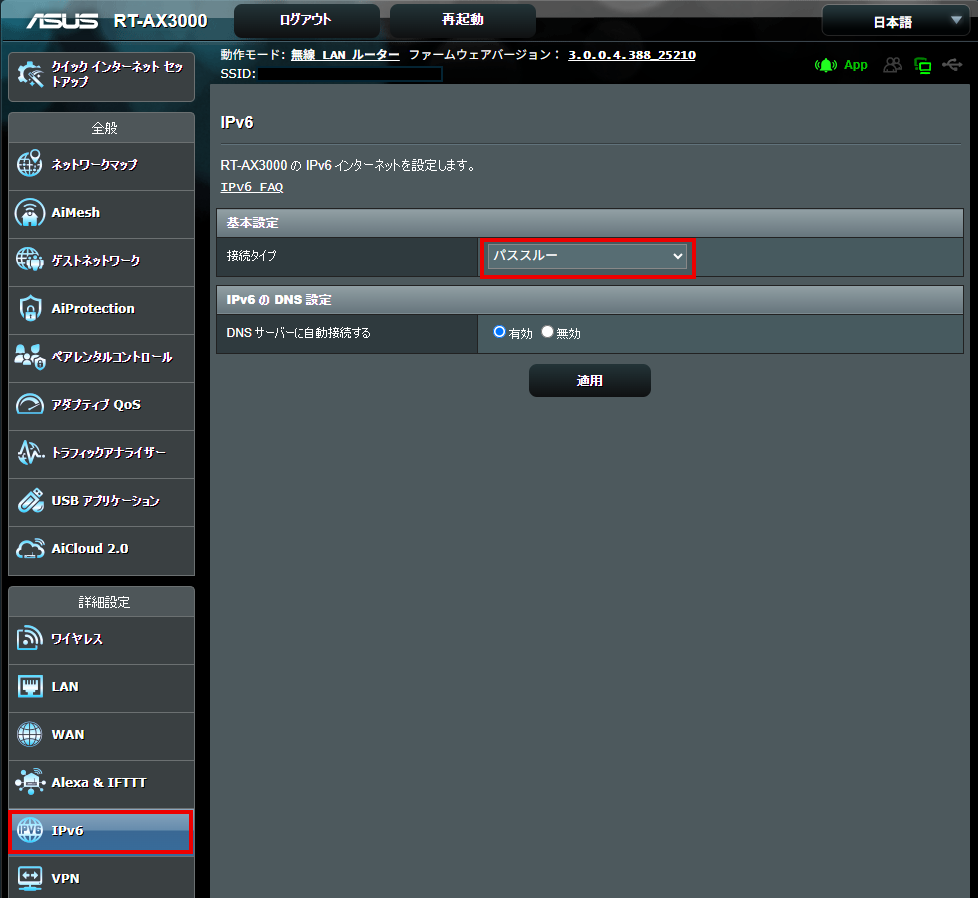This screenshot has width=978, height=899.
Task: Open Alexa & IFTTT menu item
Action: 101,785
